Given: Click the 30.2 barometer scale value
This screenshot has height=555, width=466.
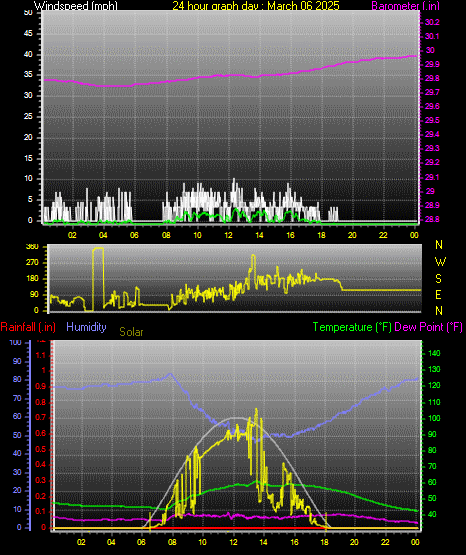Looking at the screenshot, I should (x=432, y=22).
